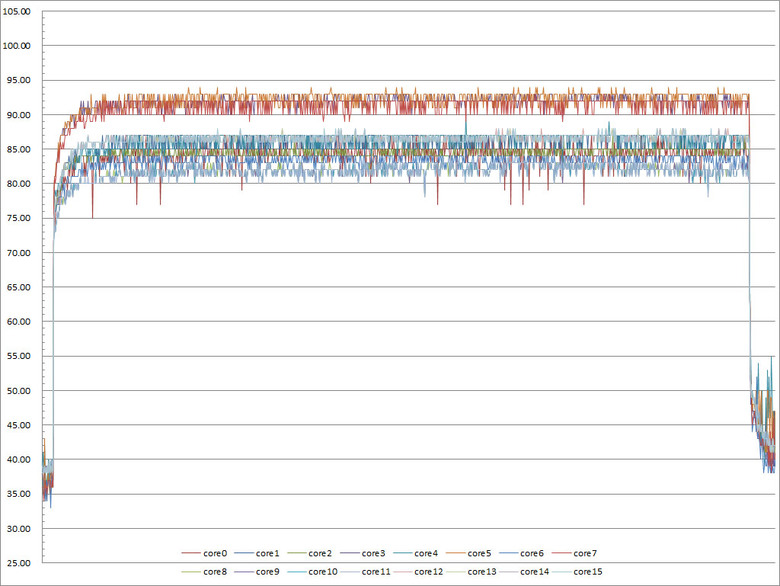Select the core7 legend entry
Image resolution: width=780 pixels, height=586 pixels.
coord(575,553)
